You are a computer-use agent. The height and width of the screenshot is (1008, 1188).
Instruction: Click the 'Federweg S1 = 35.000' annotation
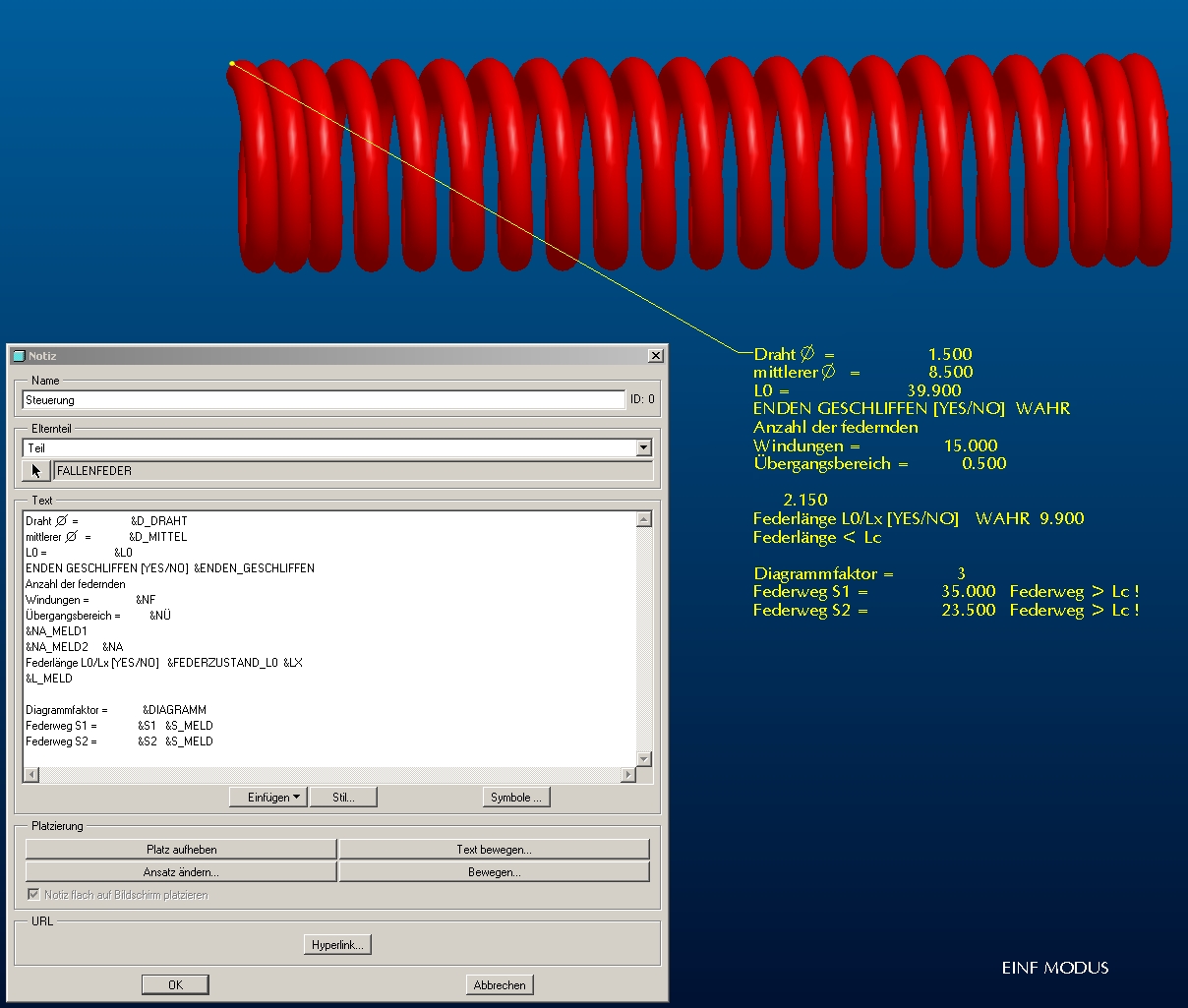[874, 591]
